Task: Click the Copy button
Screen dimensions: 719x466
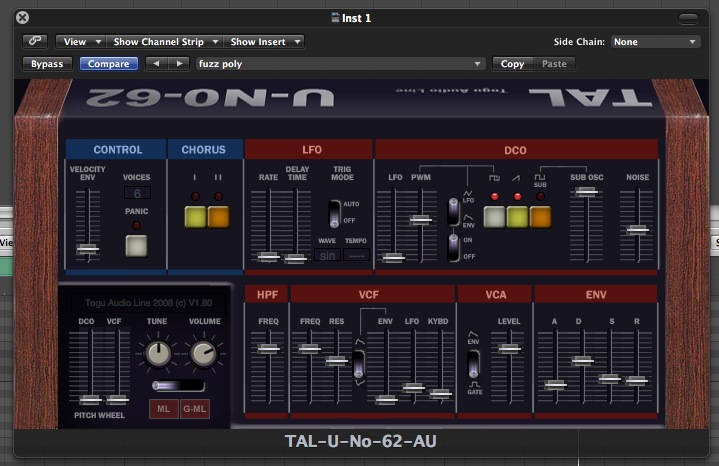Action: (x=512, y=63)
